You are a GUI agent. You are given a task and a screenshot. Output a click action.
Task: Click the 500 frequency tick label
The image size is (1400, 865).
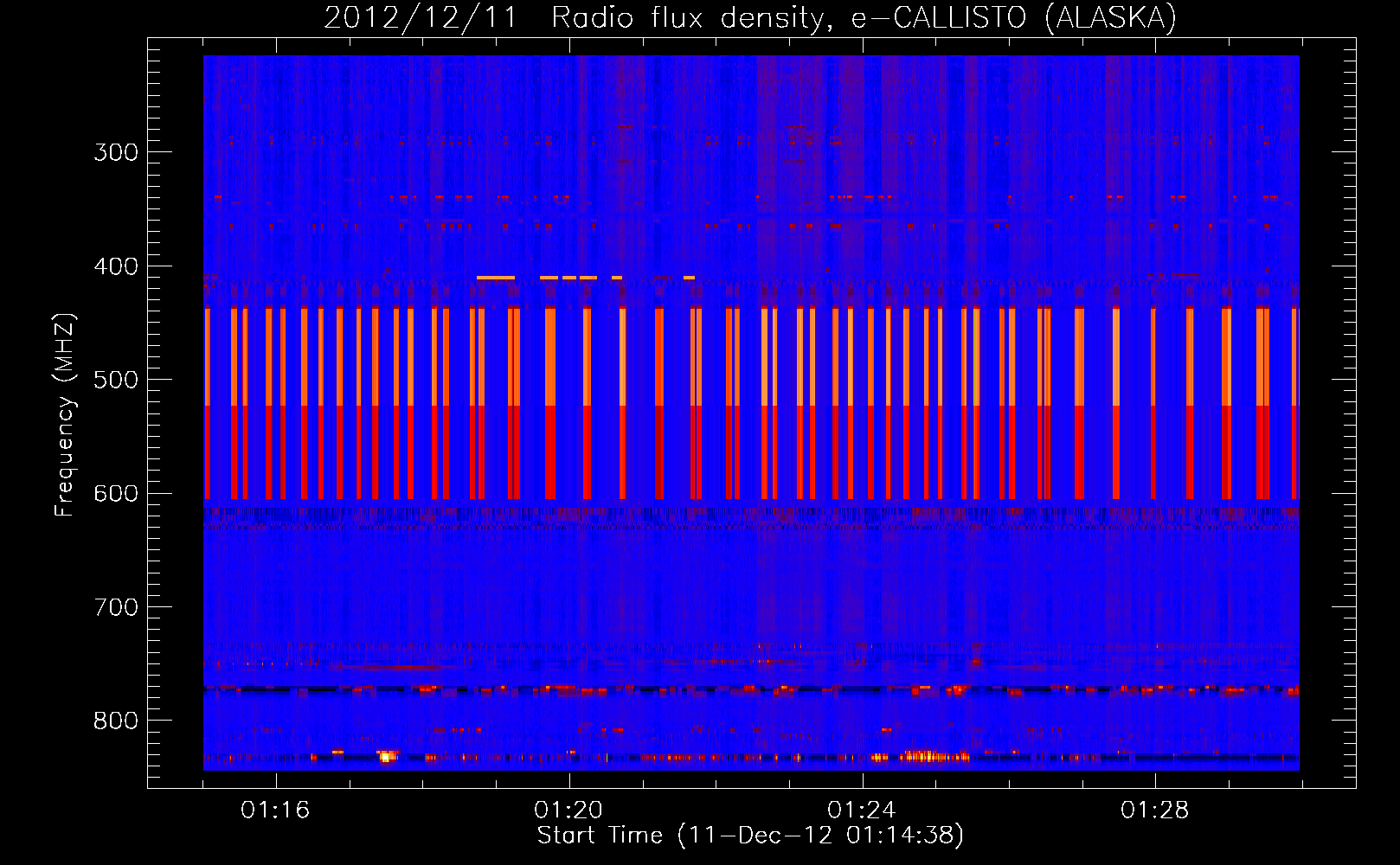click(116, 380)
